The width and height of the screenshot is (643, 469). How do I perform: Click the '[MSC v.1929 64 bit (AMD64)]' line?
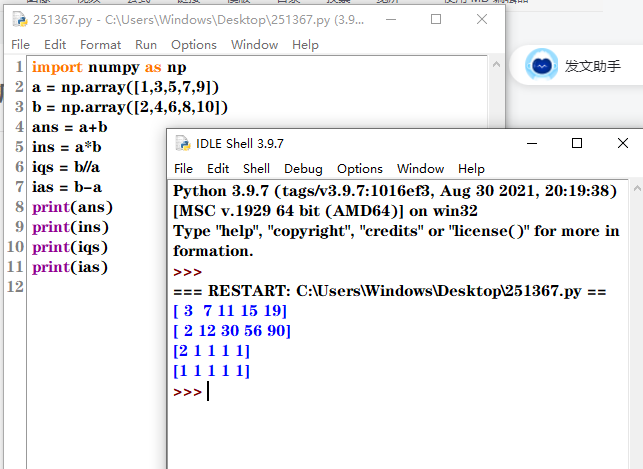pos(325,212)
